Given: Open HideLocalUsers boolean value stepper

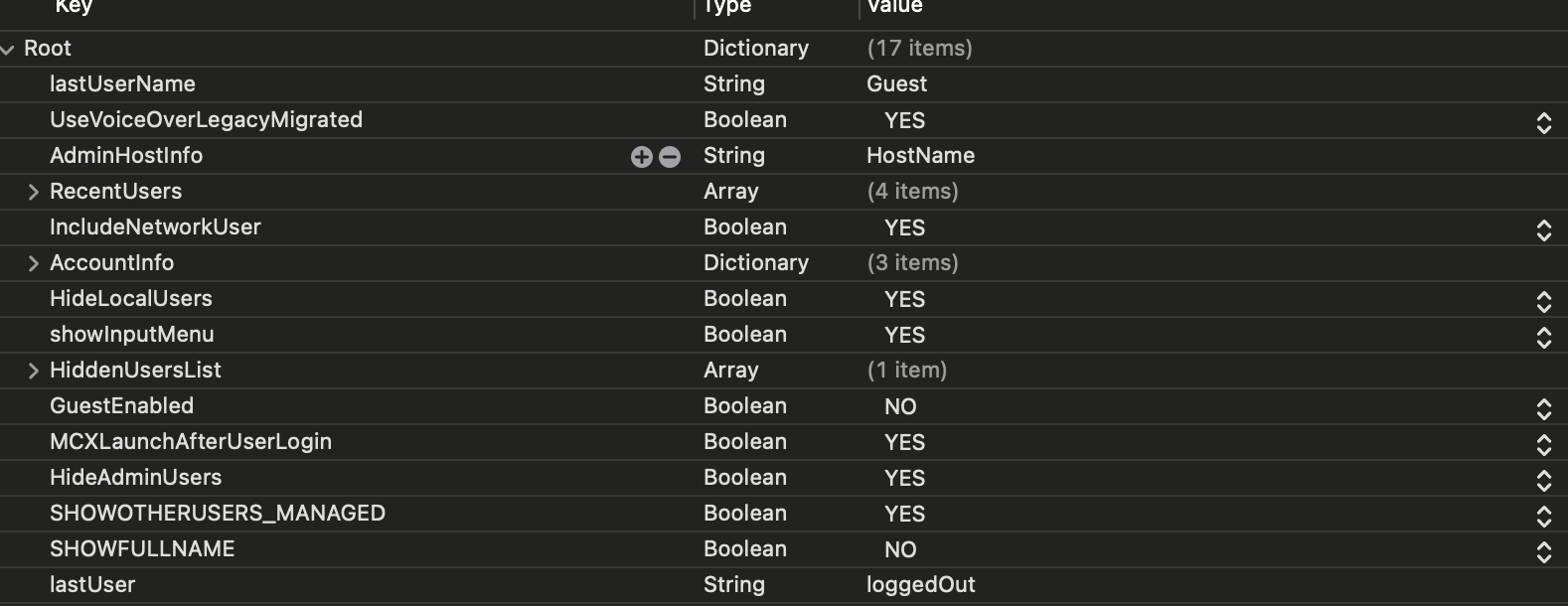Looking at the screenshot, I should [1543, 301].
